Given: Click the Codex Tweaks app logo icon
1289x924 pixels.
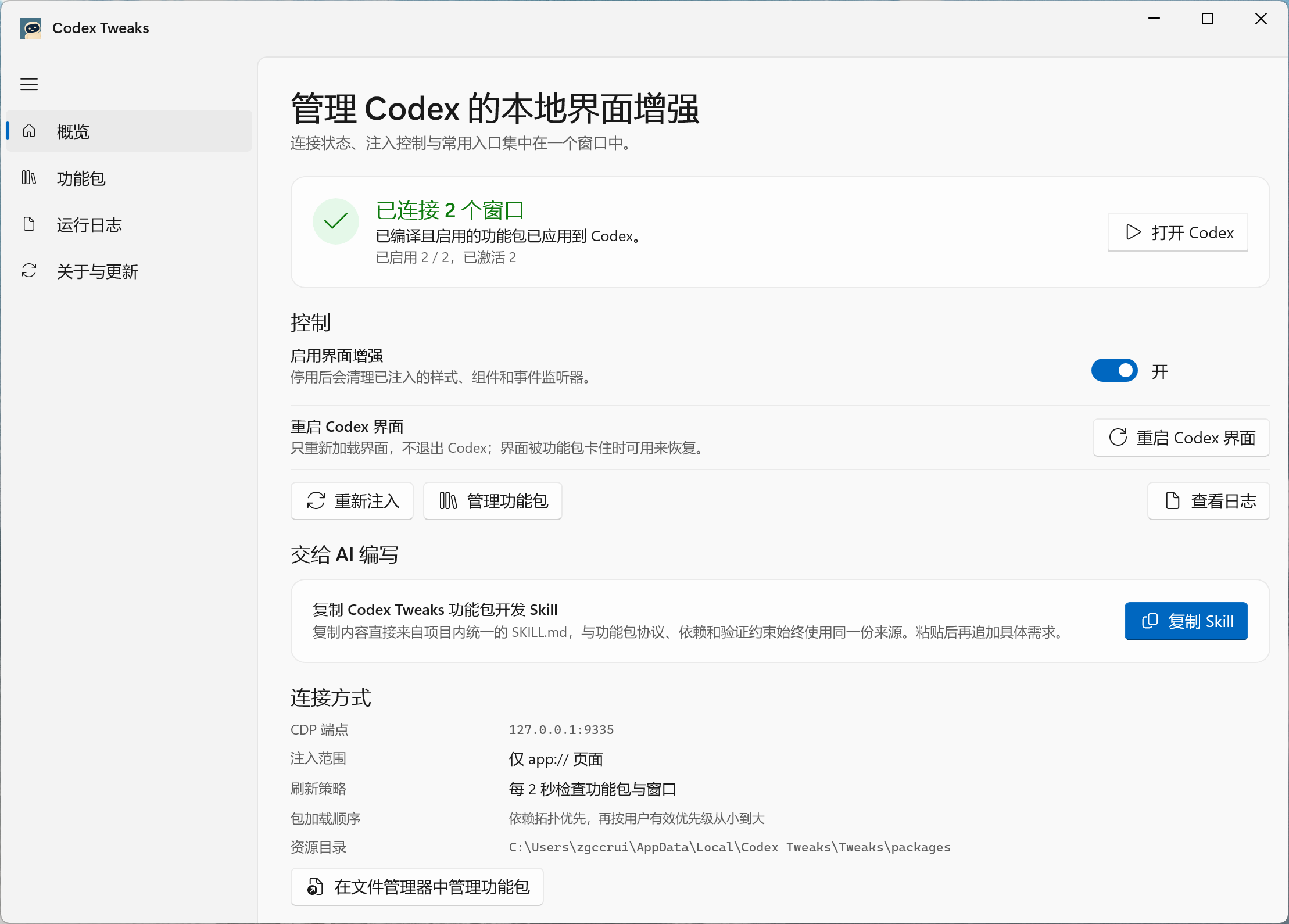Looking at the screenshot, I should (30, 28).
